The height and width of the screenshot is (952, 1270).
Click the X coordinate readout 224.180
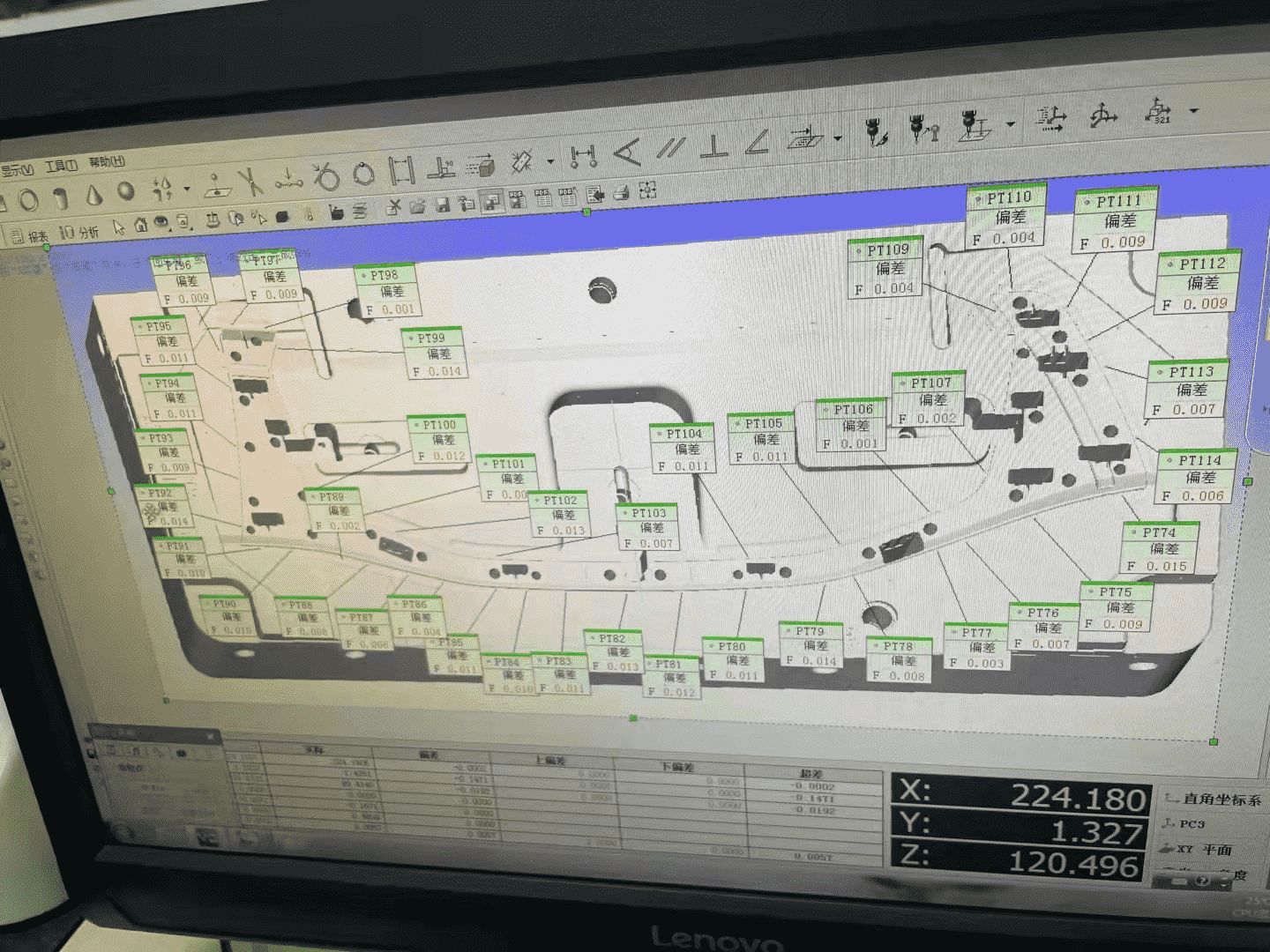tap(1020, 793)
